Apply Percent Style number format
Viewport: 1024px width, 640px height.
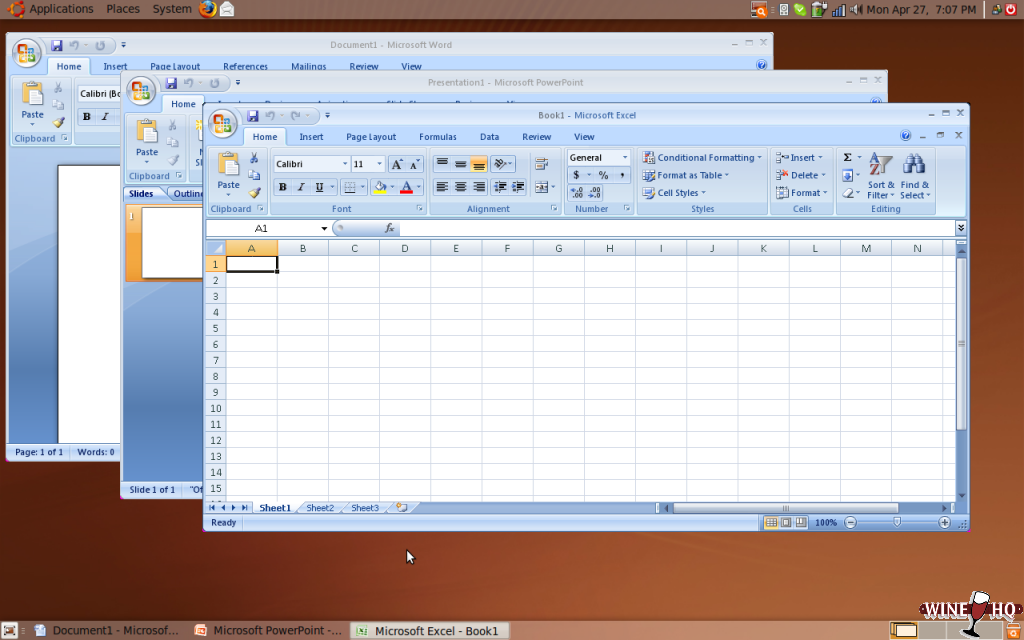pyautogui.click(x=603, y=175)
